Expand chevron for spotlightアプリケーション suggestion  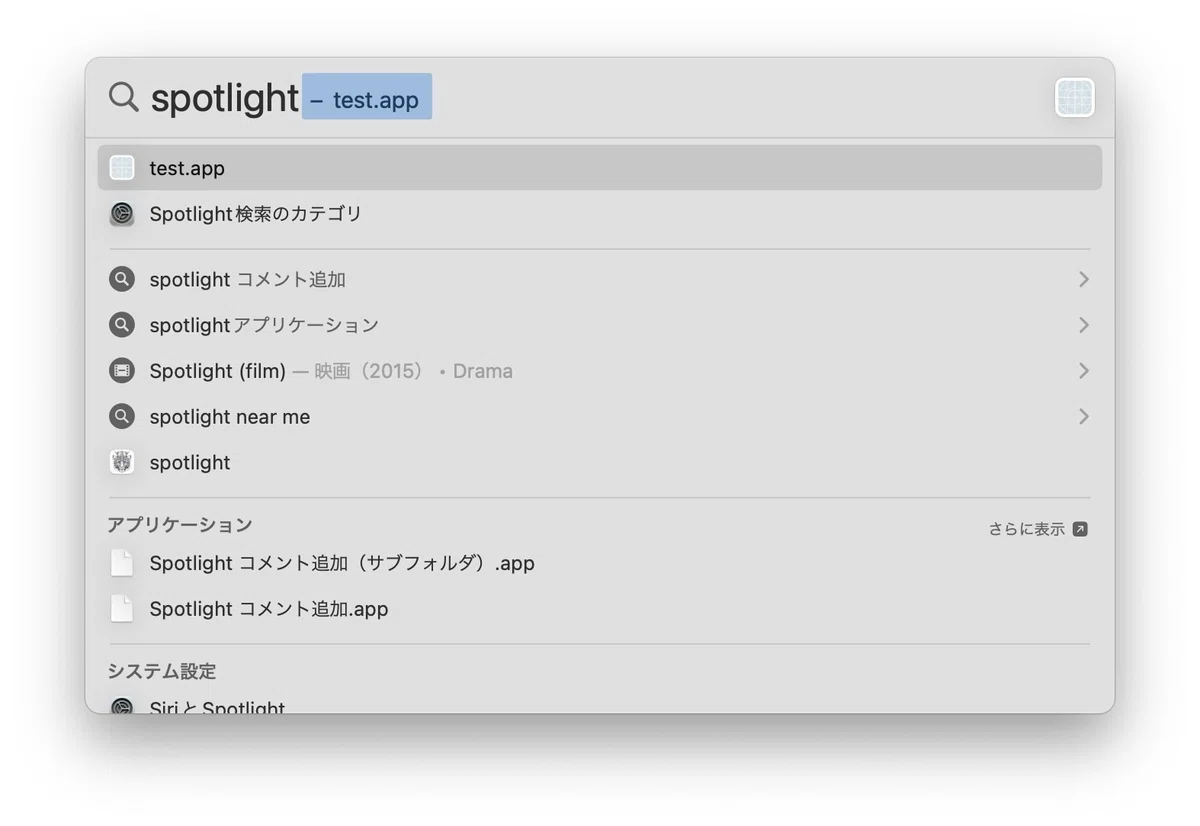click(x=1083, y=325)
